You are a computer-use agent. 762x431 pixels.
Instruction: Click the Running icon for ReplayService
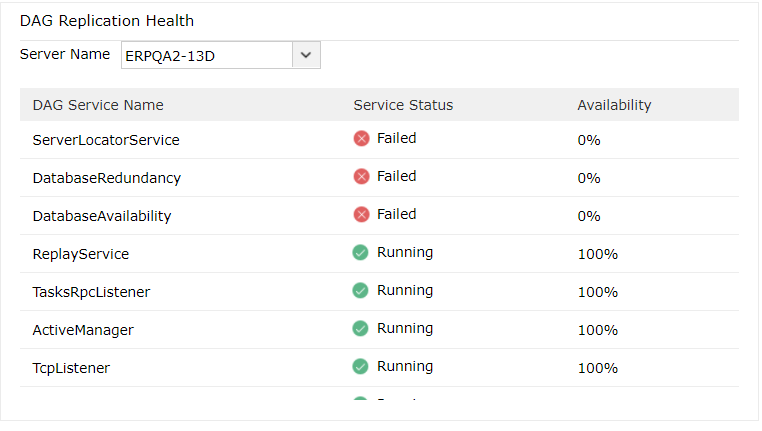[361, 253]
